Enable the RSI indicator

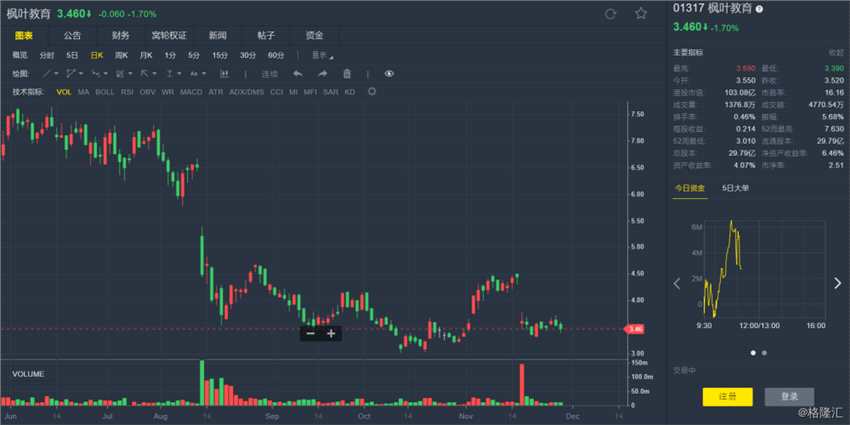(127, 92)
